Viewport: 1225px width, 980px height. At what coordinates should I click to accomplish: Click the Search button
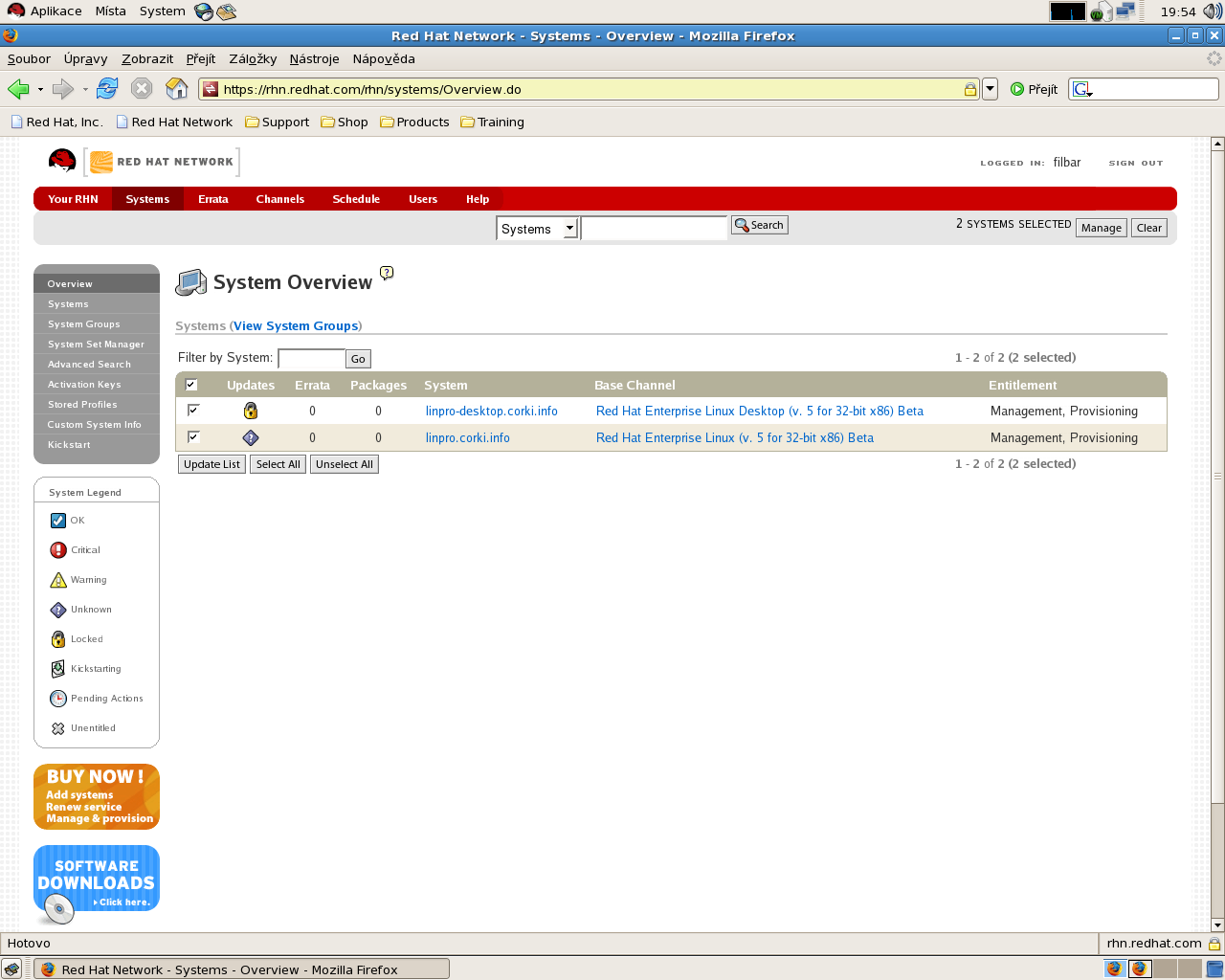click(760, 225)
